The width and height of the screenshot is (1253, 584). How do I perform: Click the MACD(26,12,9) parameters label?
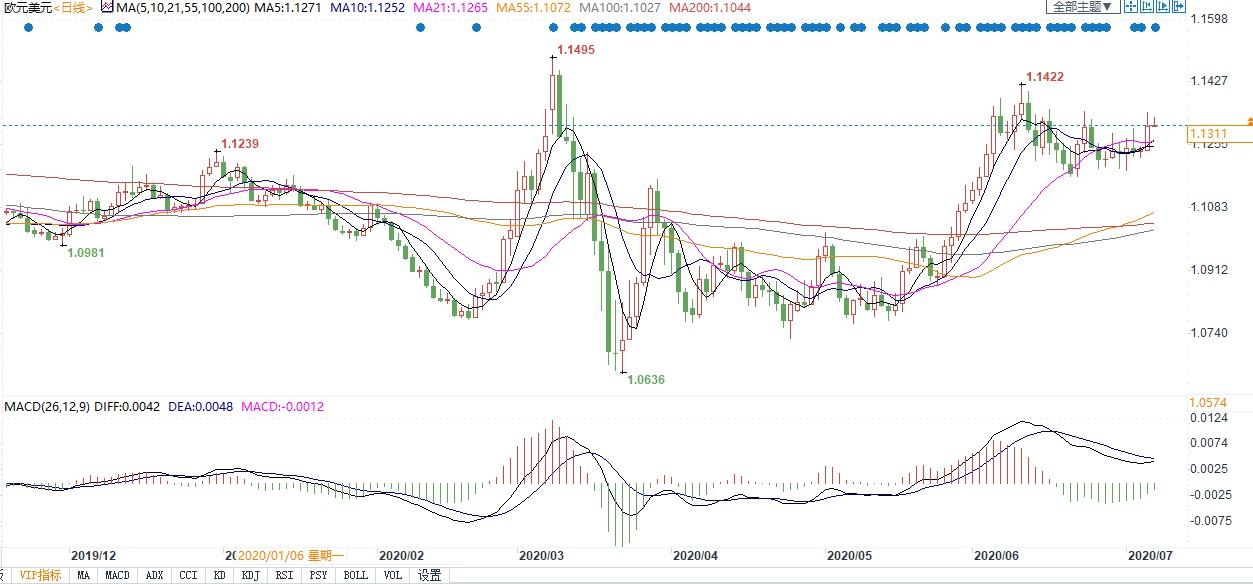coord(48,407)
